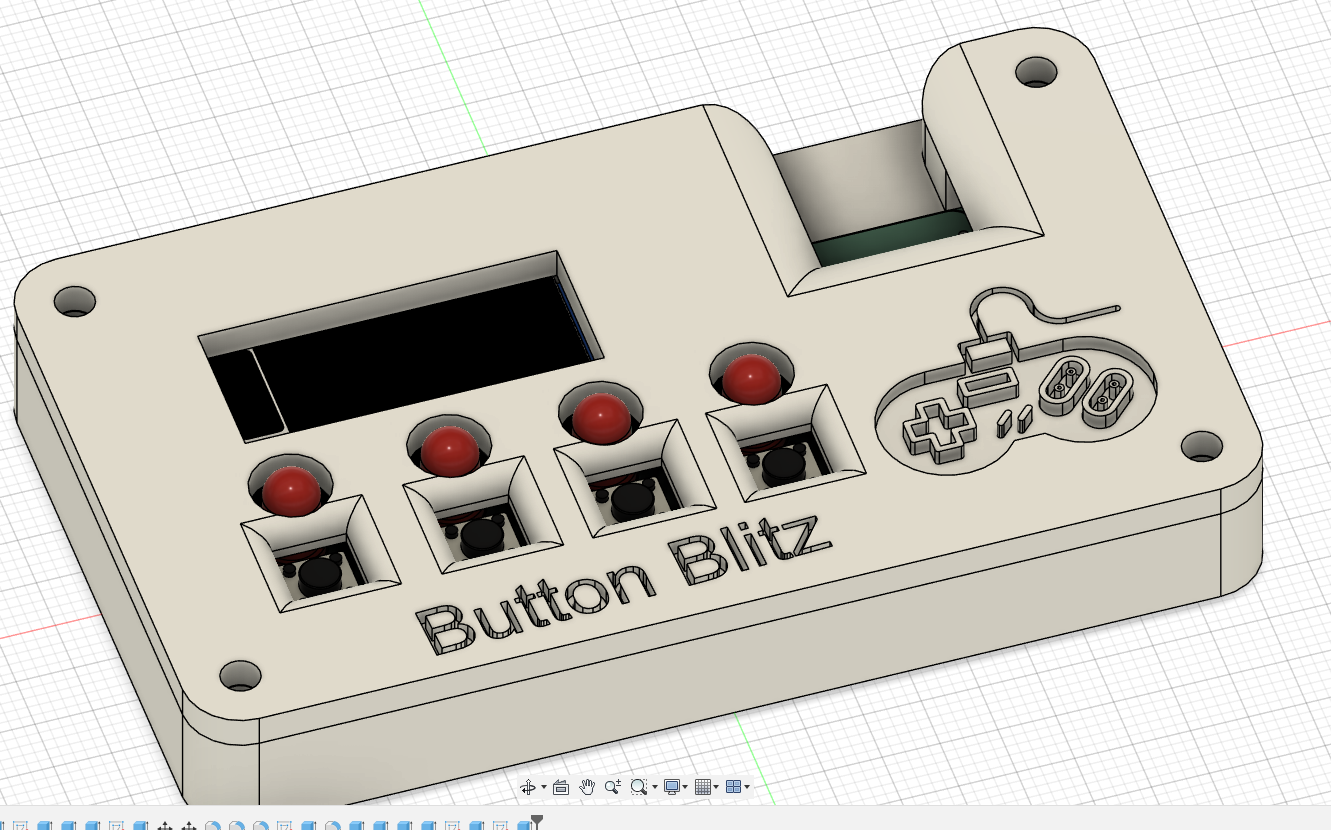Expand the Orbit type dropdown arrow

(543, 788)
